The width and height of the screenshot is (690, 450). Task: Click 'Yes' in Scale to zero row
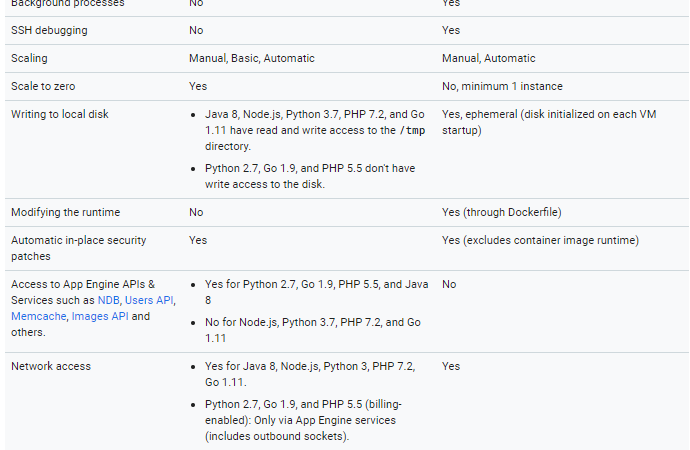pos(198,86)
